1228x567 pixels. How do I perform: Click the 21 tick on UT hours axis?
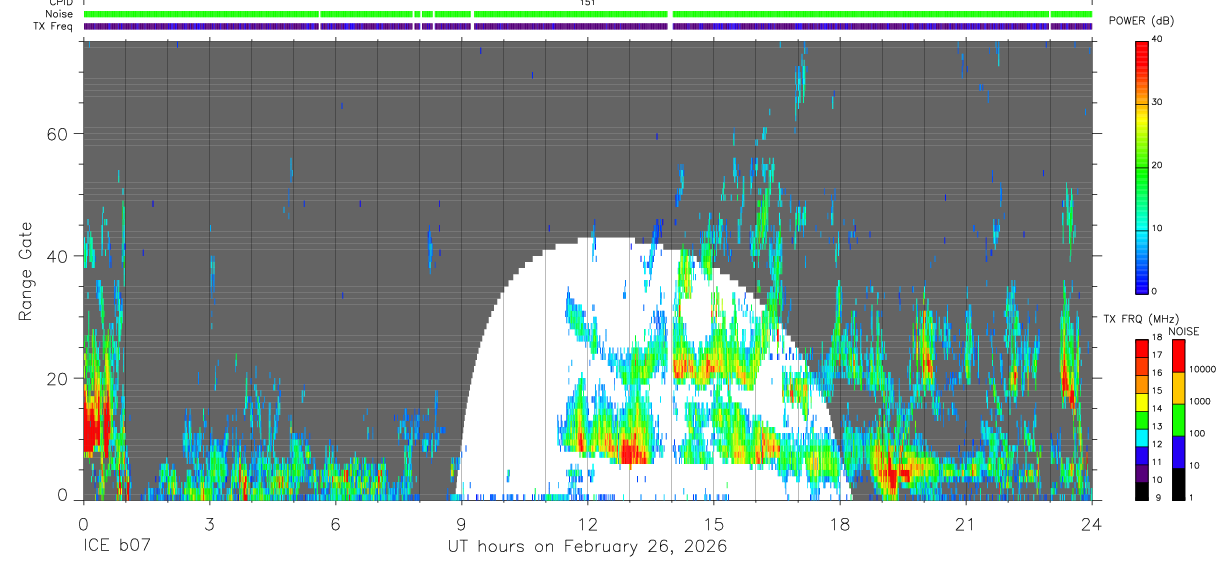click(x=965, y=523)
